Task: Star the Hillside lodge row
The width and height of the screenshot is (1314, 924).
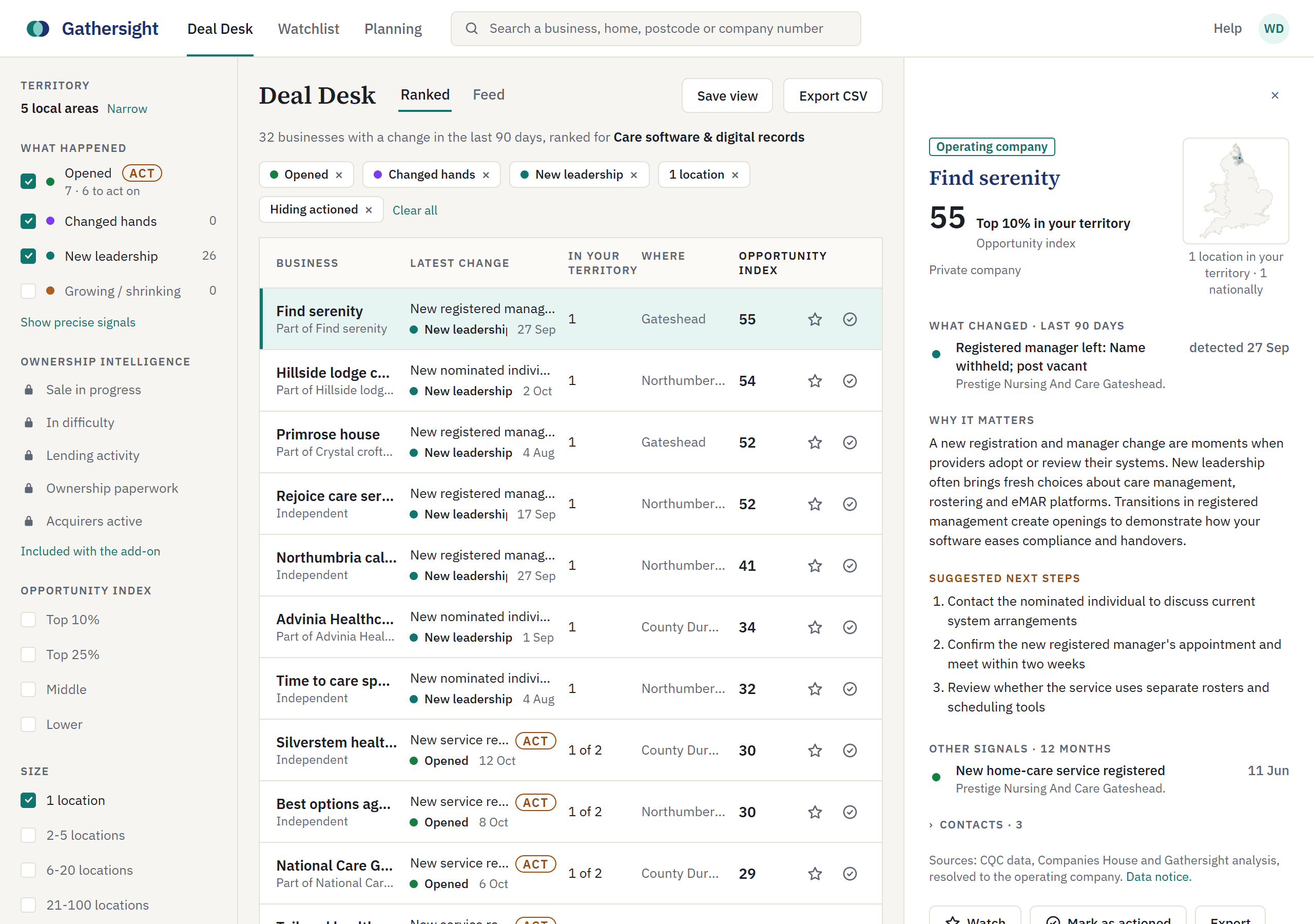Action: pos(815,381)
